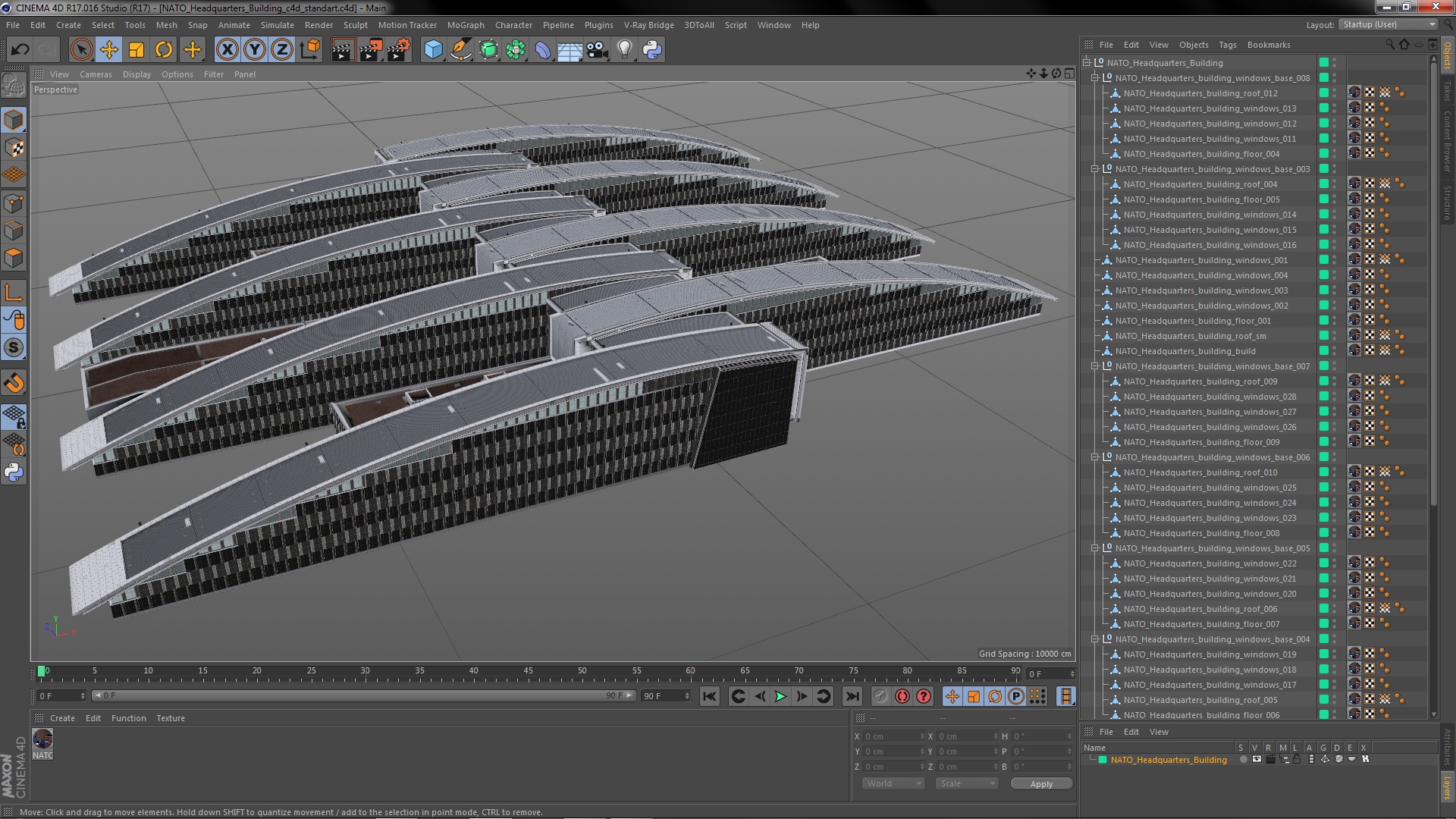Play the animation forward
Viewport: 1456px width, 819px height.
coord(780,696)
